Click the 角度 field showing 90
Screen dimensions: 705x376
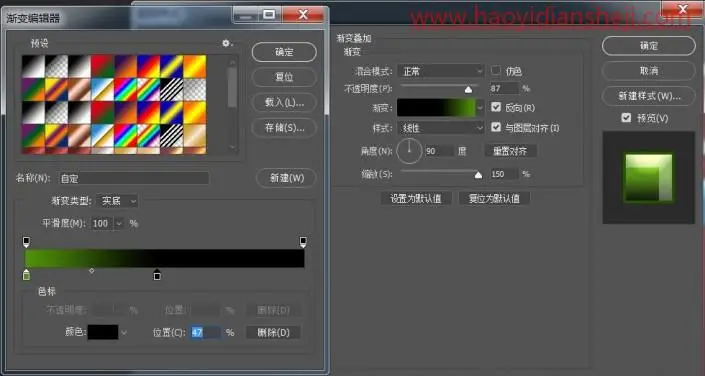tap(439, 151)
